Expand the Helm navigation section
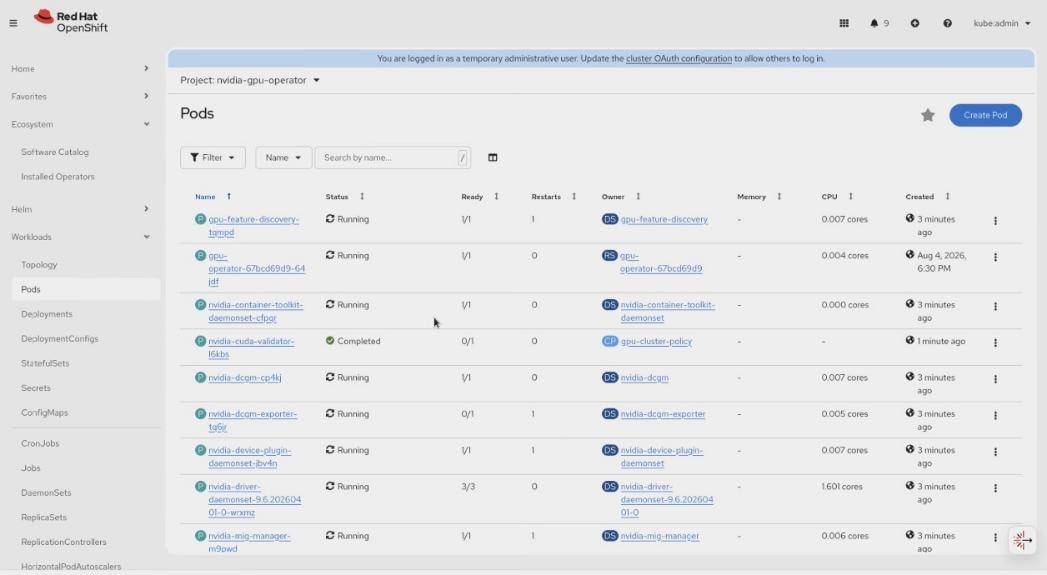The image size is (1047, 575). (x=80, y=209)
